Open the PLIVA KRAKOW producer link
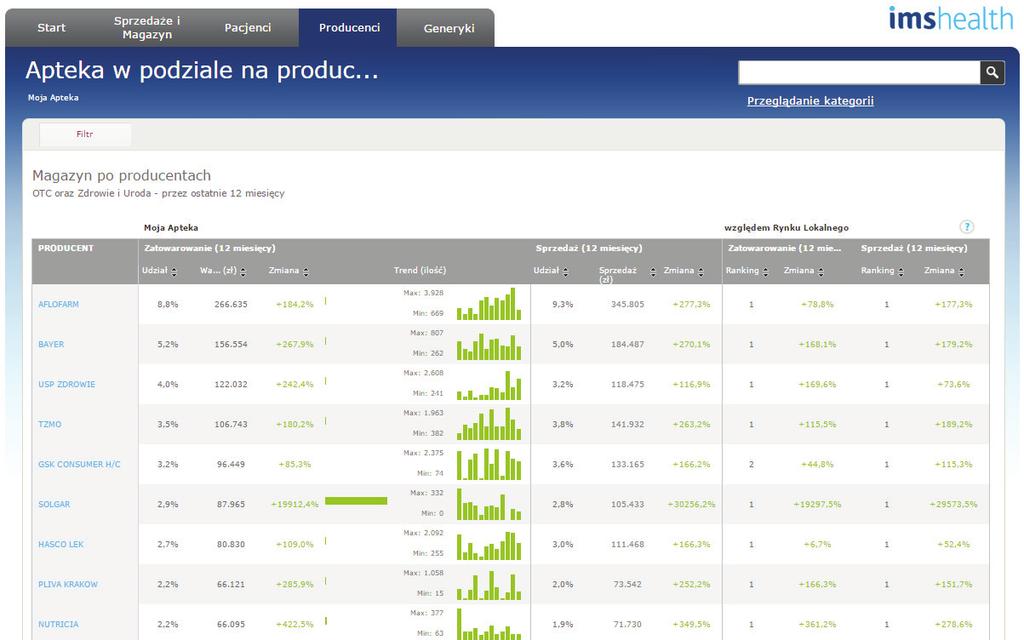 68,584
